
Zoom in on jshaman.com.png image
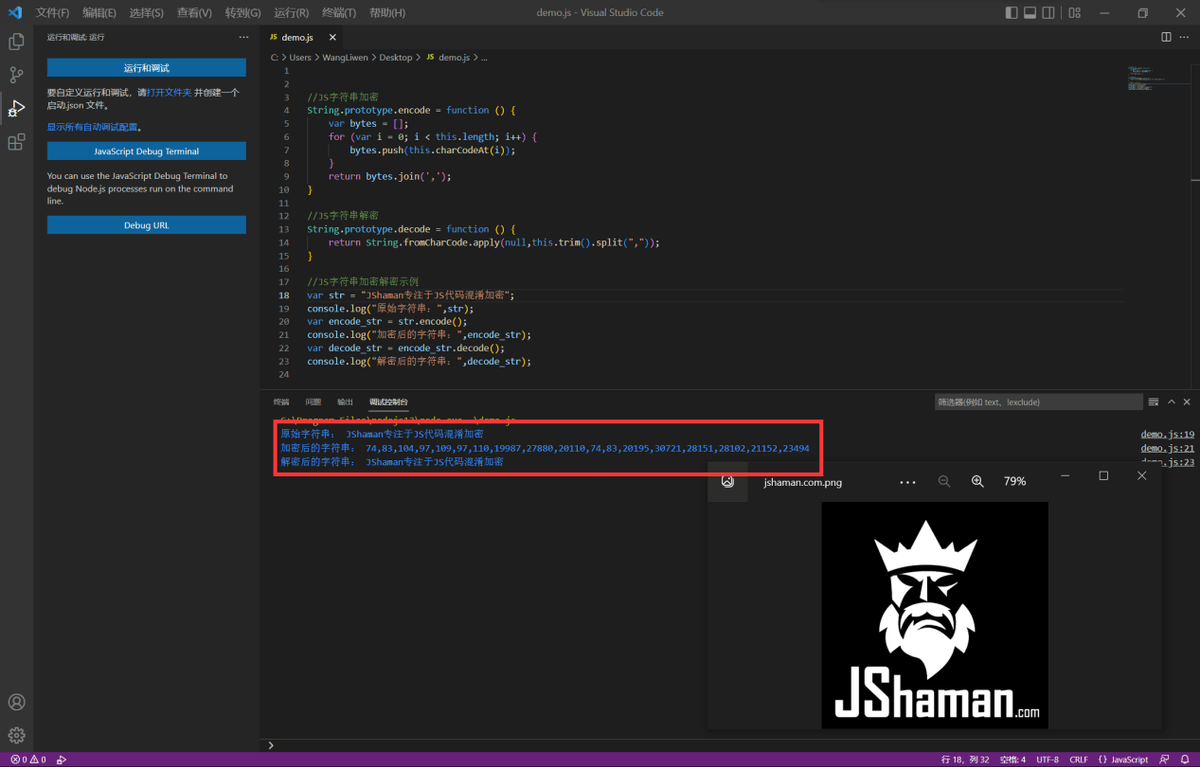coord(977,481)
